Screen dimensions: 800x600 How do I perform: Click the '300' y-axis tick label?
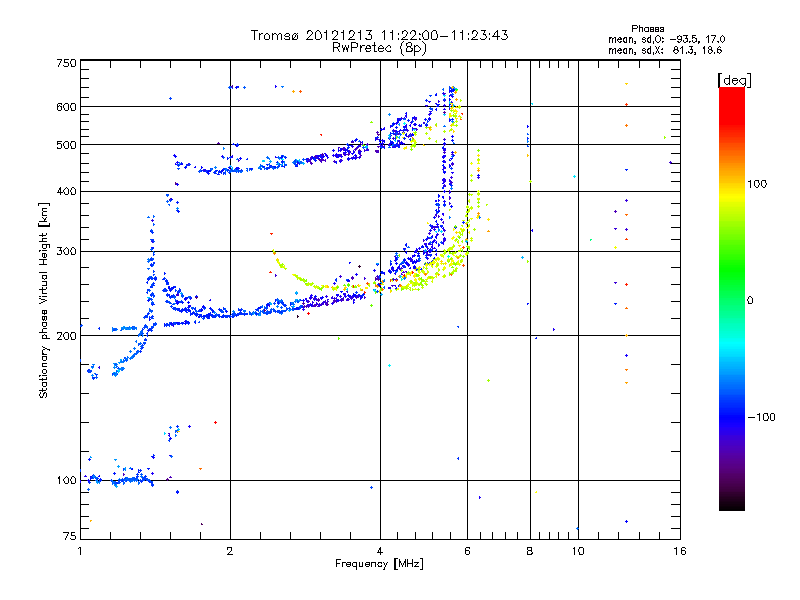point(66,252)
